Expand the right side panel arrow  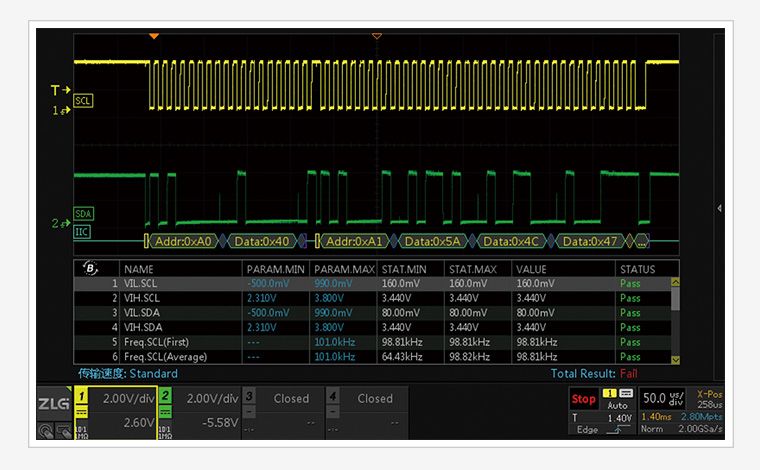point(720,208)
